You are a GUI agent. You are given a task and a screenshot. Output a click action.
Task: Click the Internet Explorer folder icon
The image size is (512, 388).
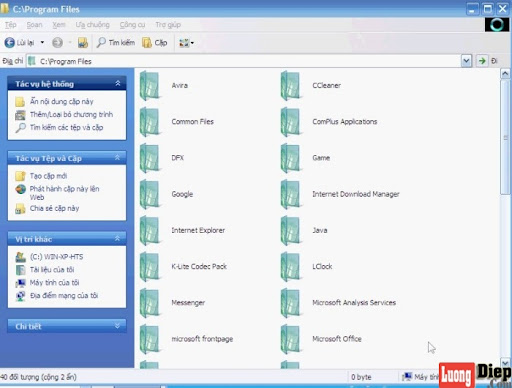click(x=150, y=231)
